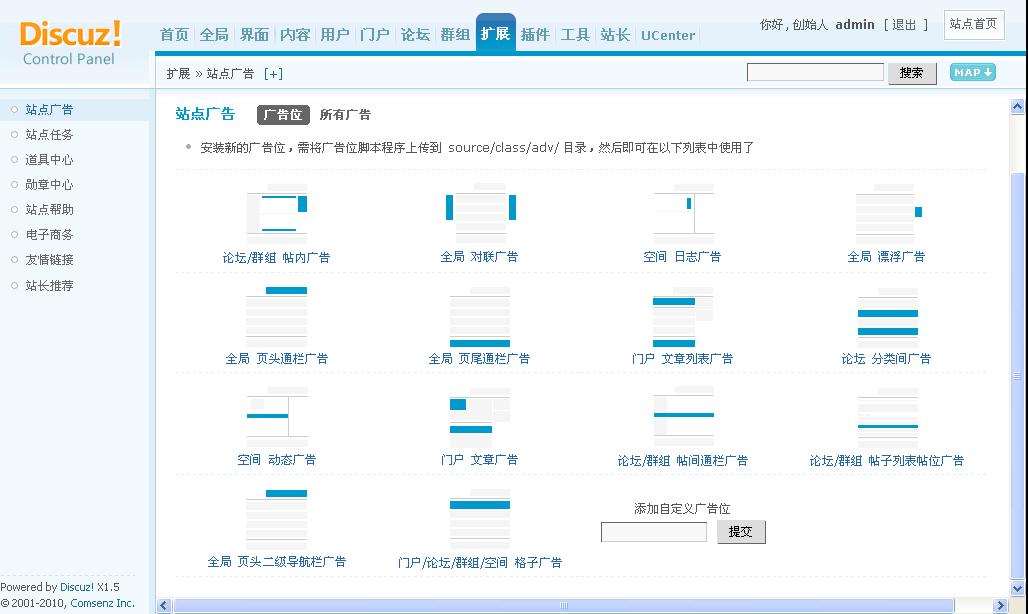Viewport: 1028px width, 614px height.
Task: Click the horizontal scrollbar left arrow
Action: [164, 605]
